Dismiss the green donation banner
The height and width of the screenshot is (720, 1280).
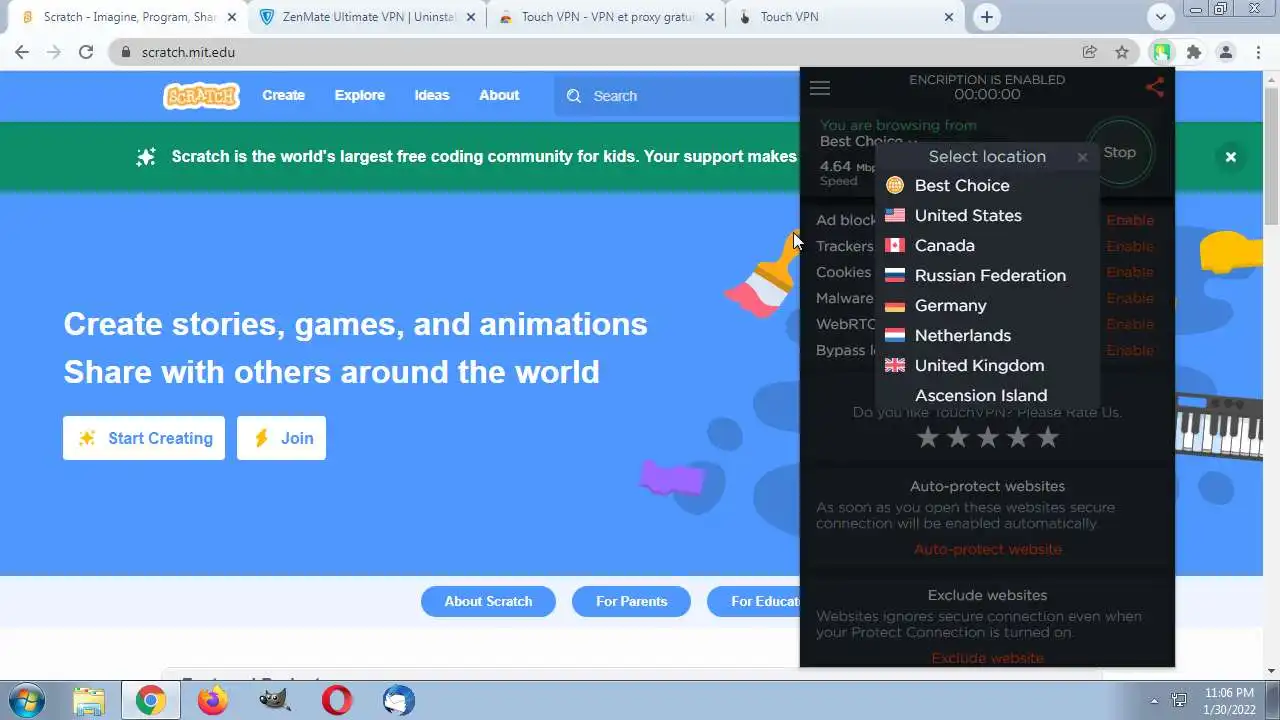coord(1231,157)
